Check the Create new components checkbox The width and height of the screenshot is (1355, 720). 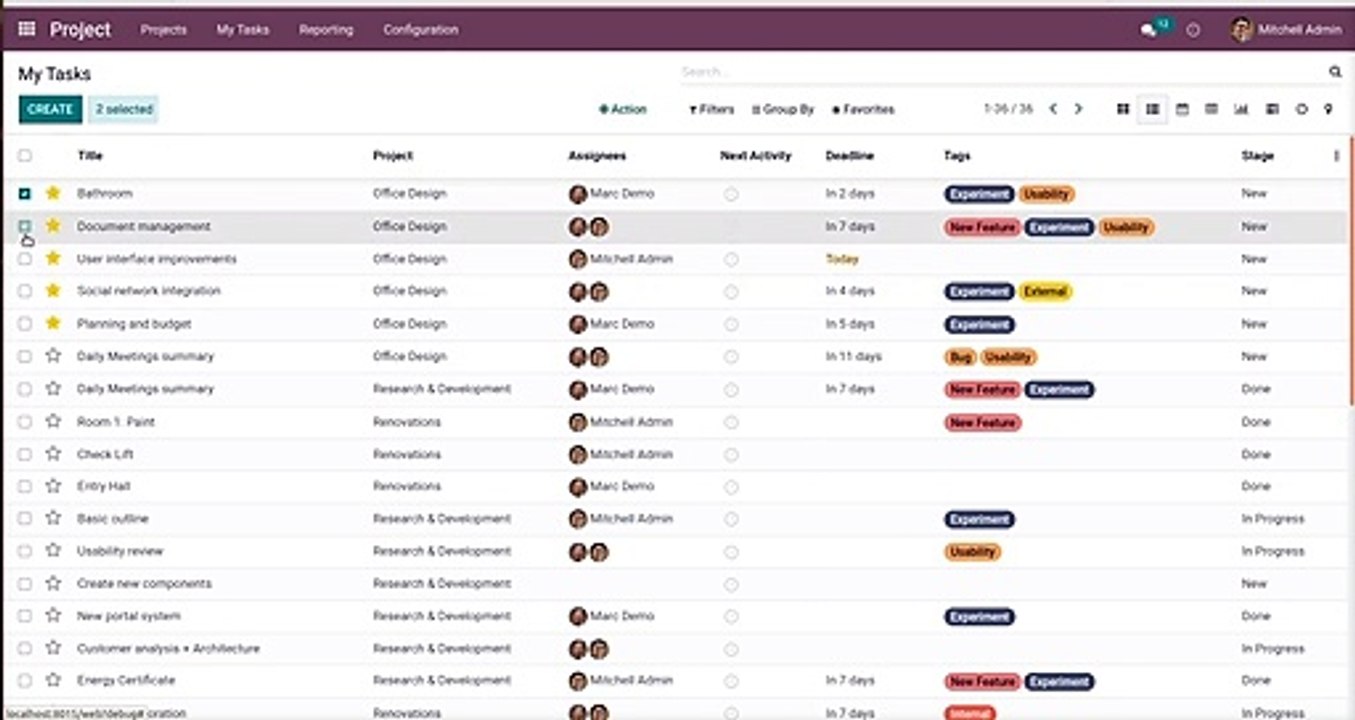(25, 583)
